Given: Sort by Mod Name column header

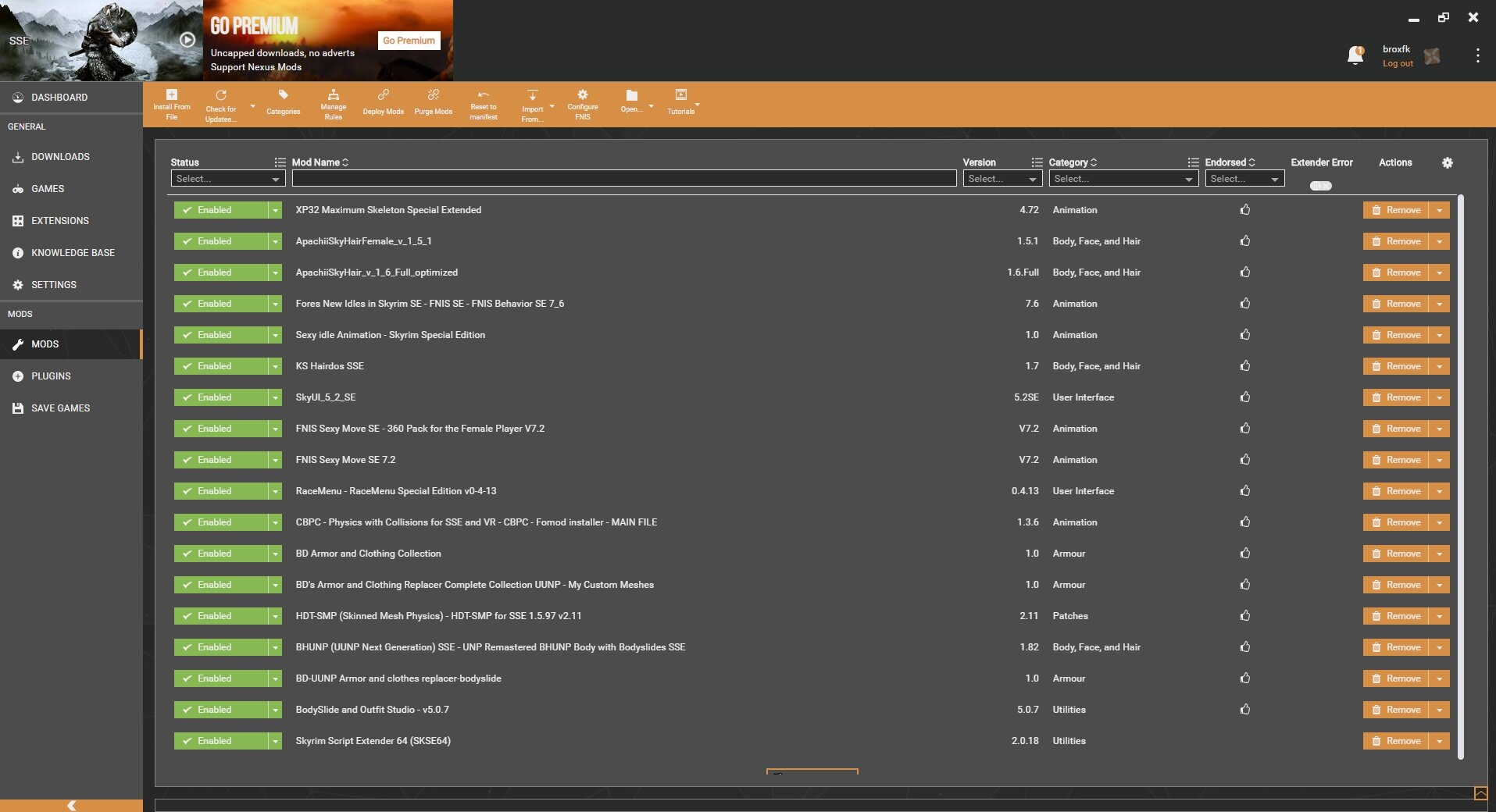Looking at the screenshot, I should pyautogui.click(x=320, y=162).
